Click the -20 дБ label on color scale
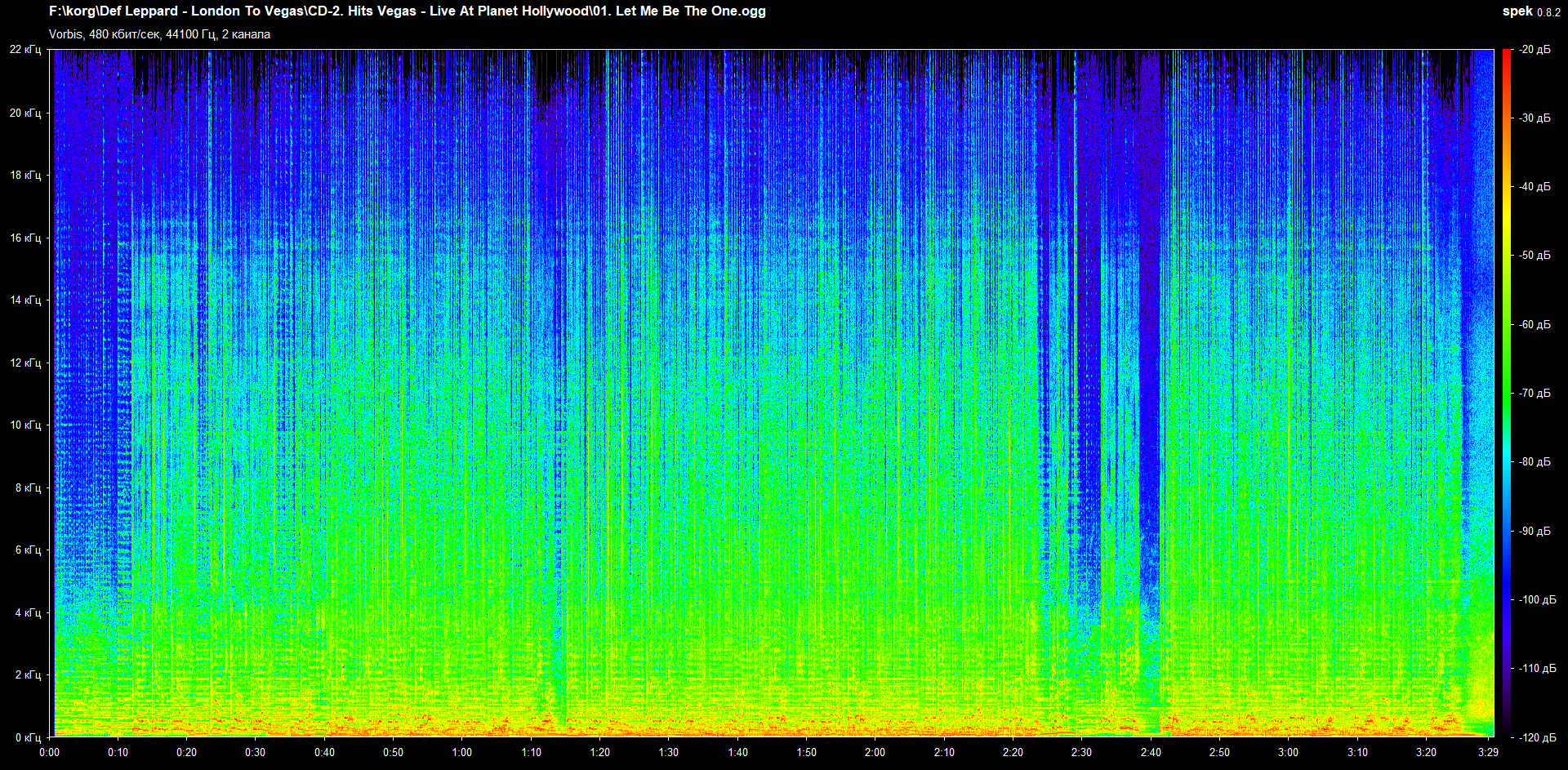 (1535, 50)
